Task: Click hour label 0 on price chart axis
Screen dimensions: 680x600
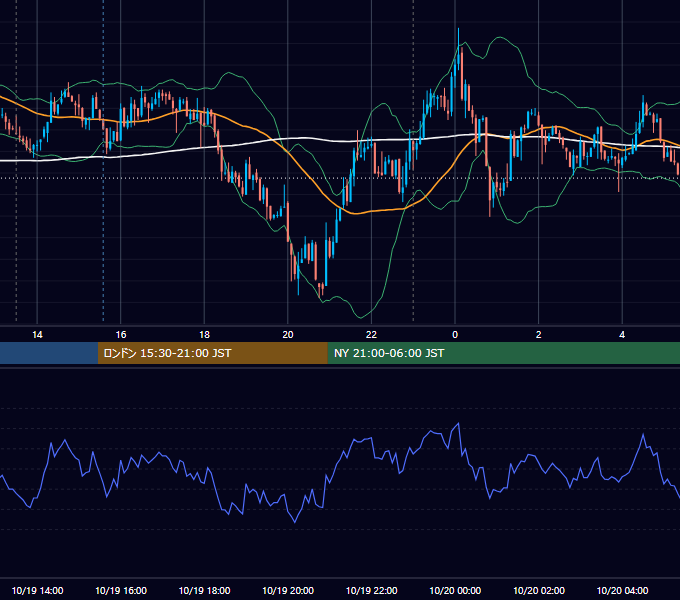Action: [x=455, y=335]
